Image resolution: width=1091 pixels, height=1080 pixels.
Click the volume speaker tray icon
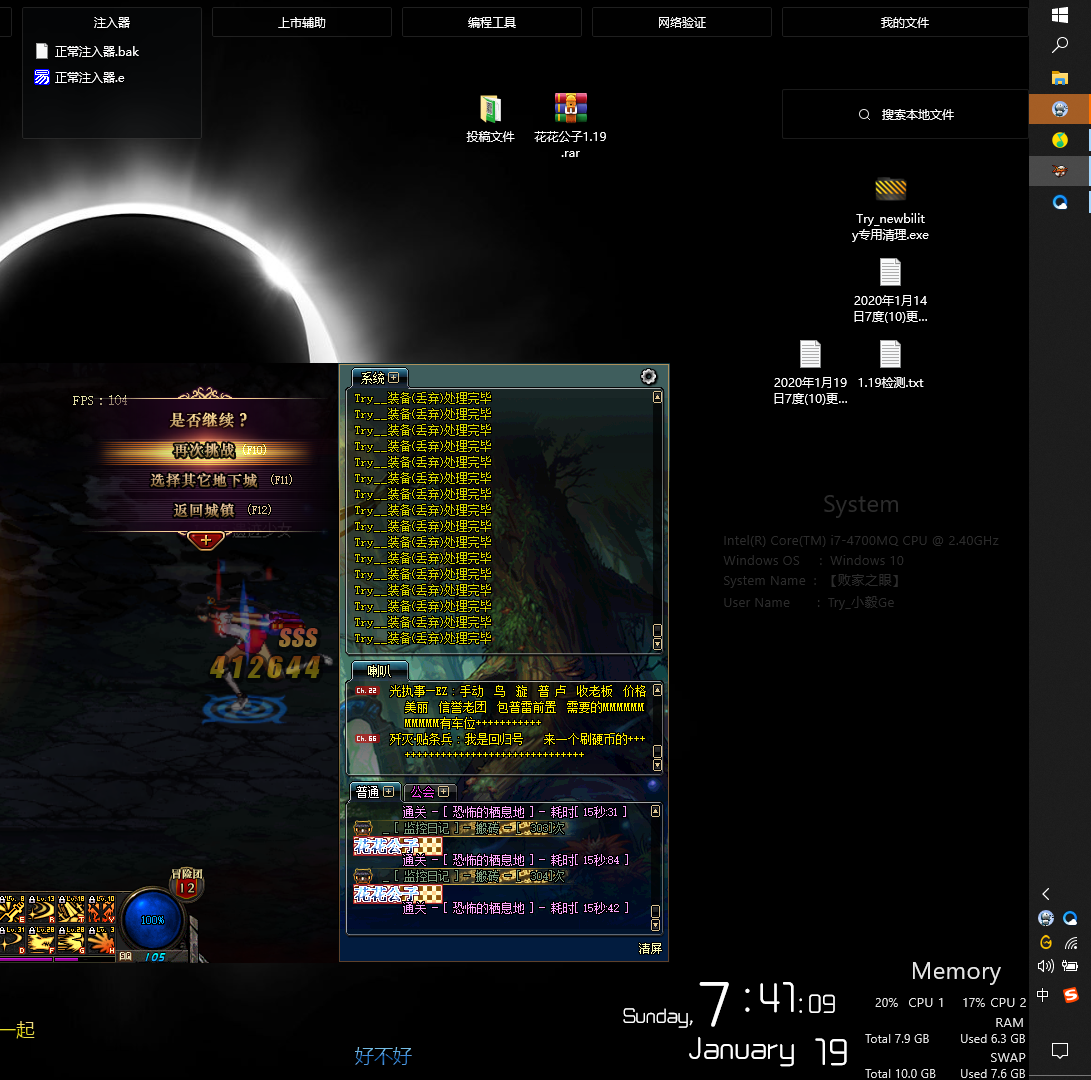point(1046,966)
